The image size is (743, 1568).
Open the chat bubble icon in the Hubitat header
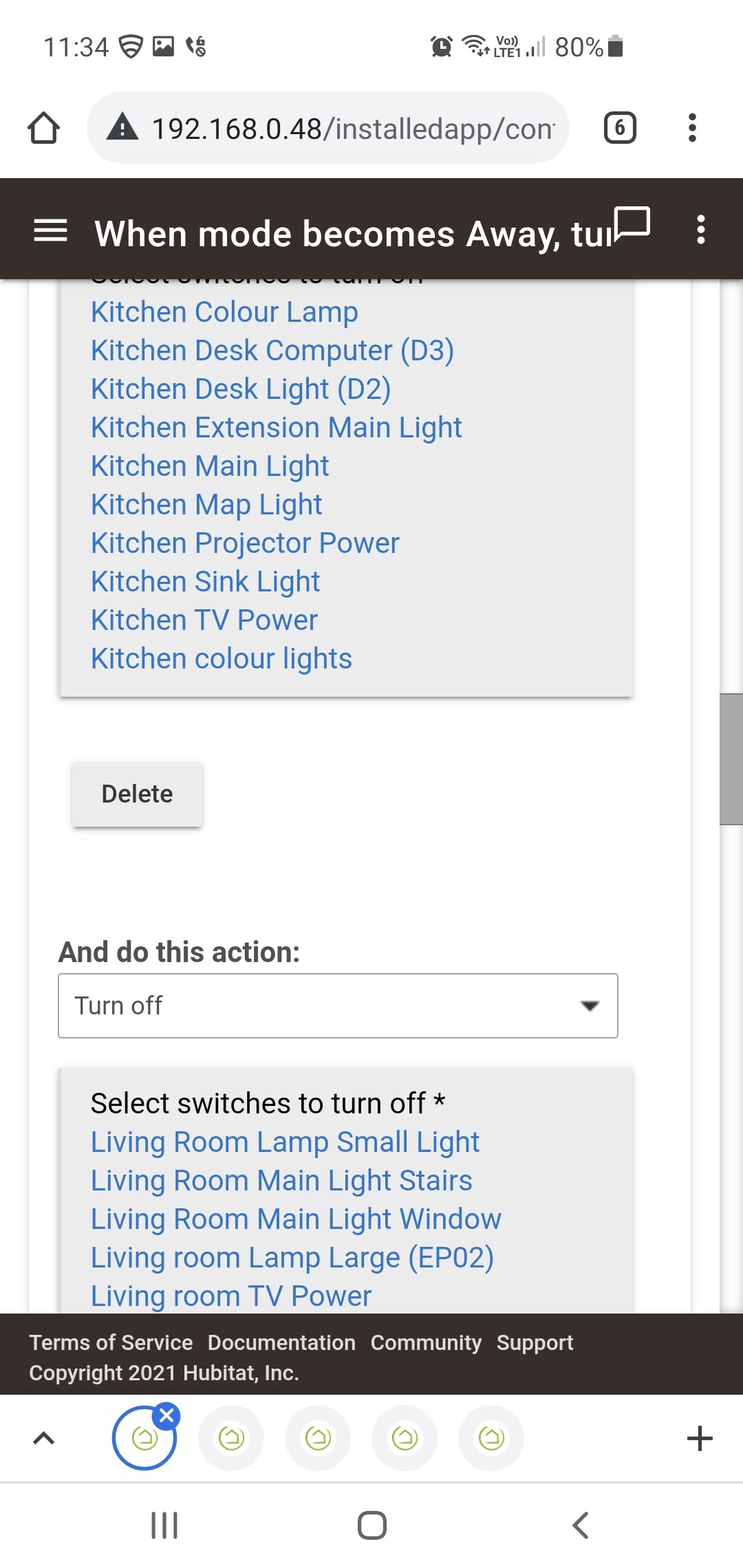(632, 224)
